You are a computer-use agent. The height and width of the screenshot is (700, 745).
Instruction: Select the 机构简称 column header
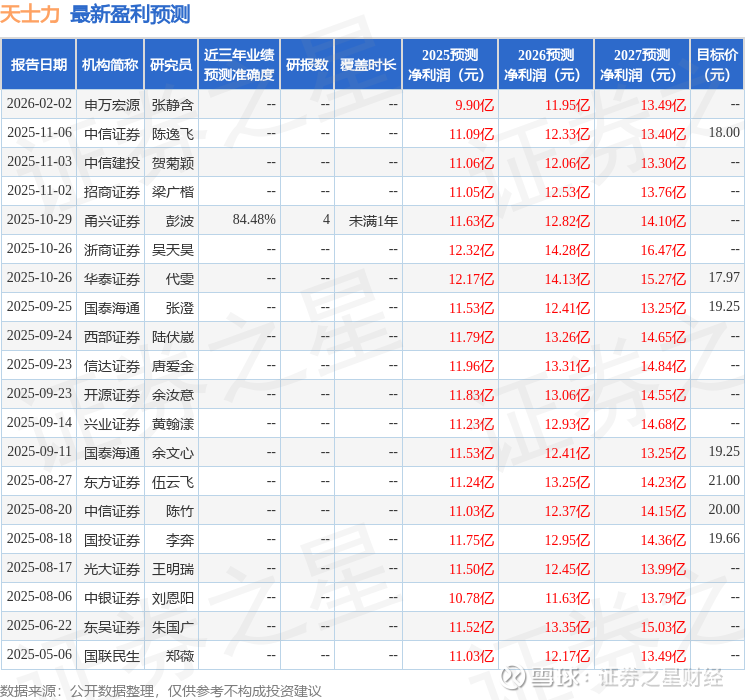(110, 65)
